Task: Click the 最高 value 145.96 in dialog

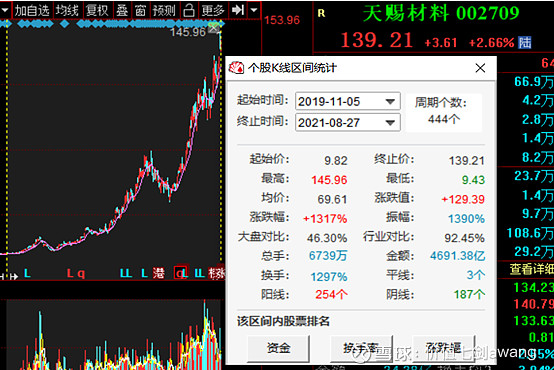Action: [329, 180]
